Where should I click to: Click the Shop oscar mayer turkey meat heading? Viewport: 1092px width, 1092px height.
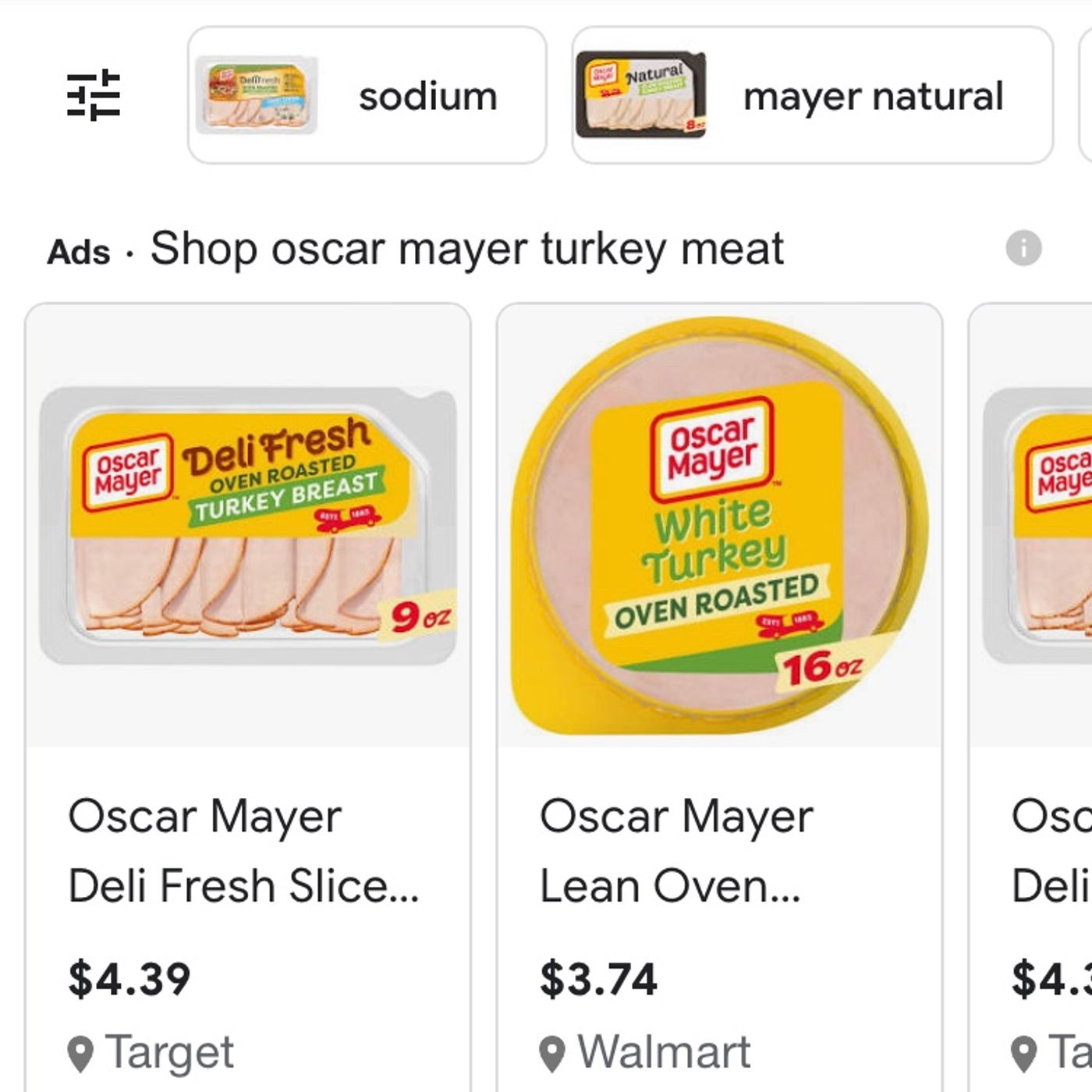click(466, 250)
